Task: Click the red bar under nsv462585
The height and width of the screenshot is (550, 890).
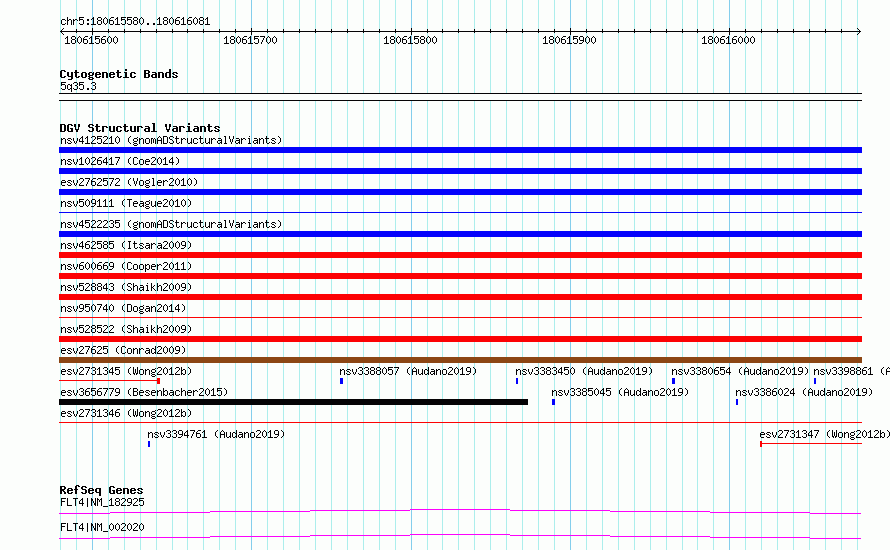Action: 460,255
